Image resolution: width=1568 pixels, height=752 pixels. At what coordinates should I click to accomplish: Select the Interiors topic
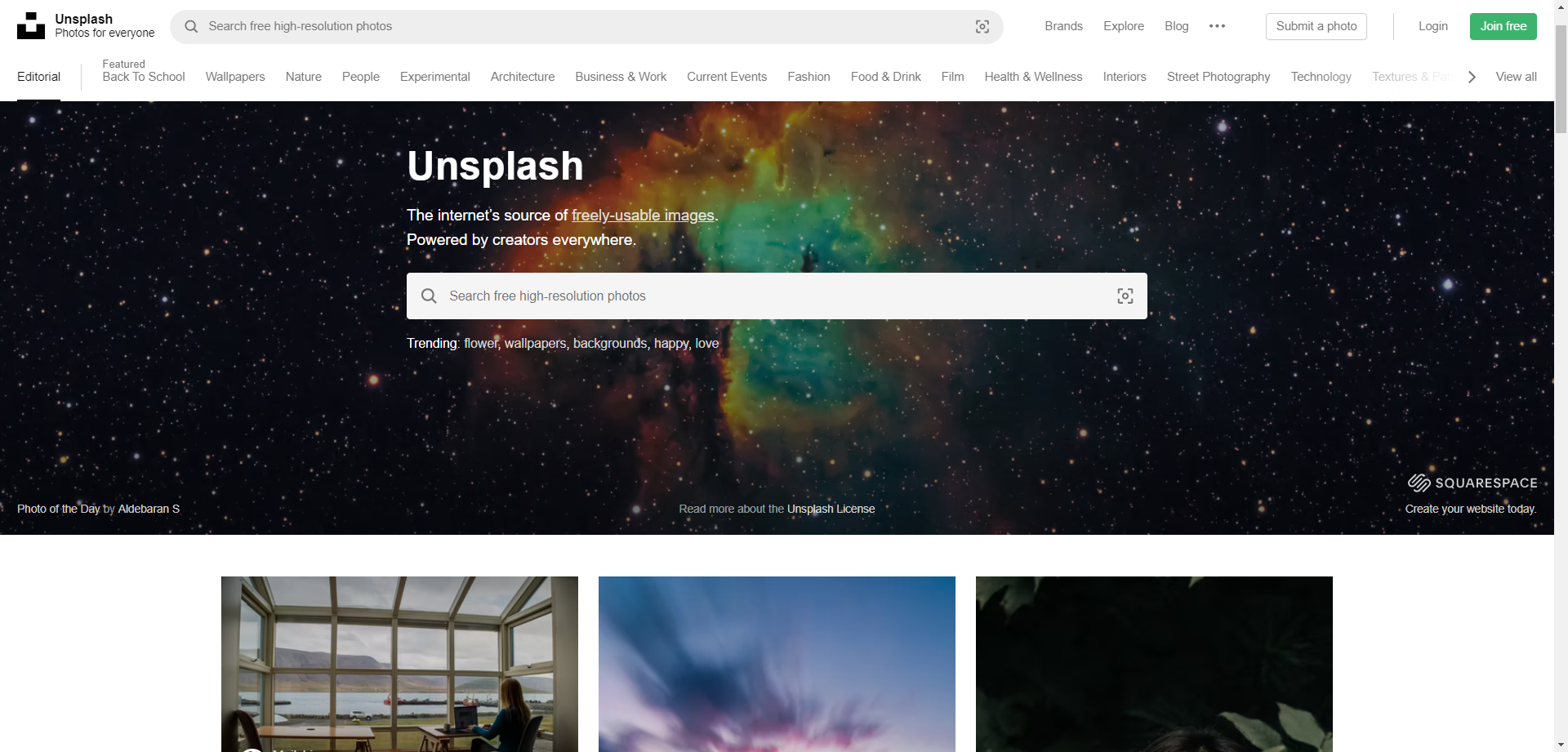pyautogui.click(x=1125, y=77)
